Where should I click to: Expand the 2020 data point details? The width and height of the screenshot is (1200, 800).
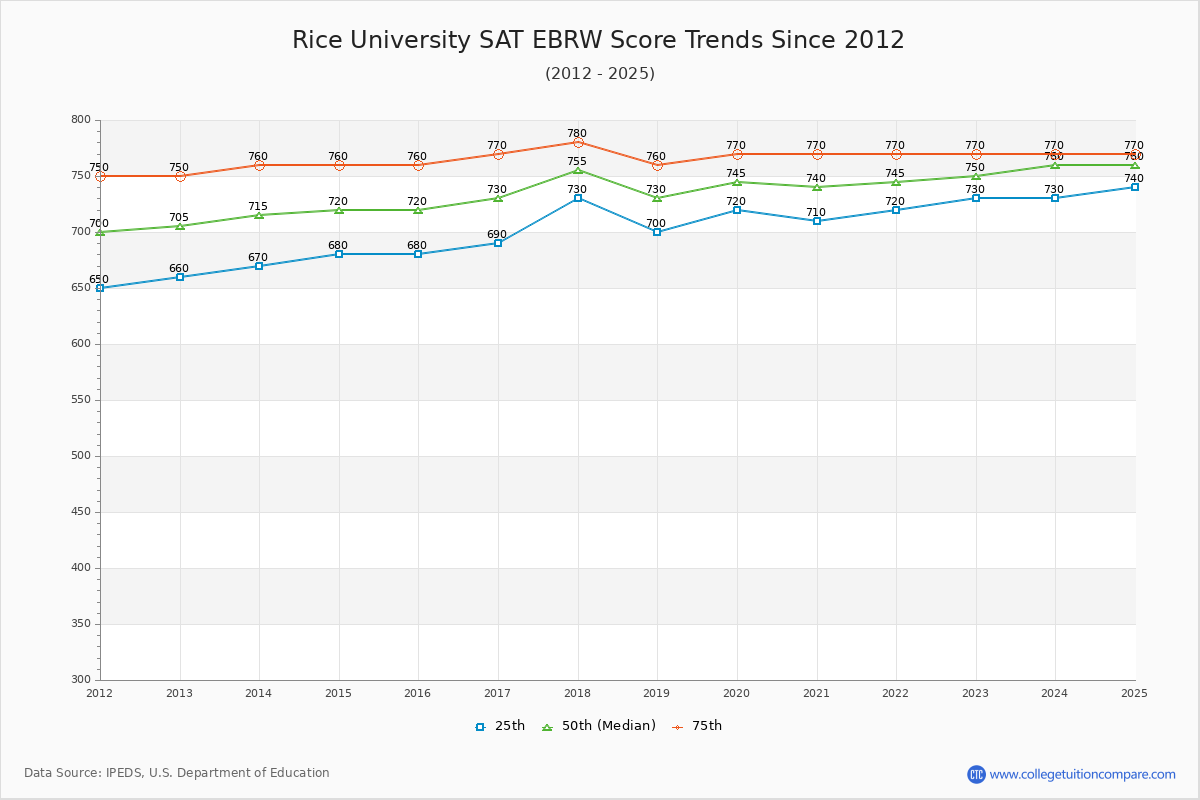tap(737, 210)
